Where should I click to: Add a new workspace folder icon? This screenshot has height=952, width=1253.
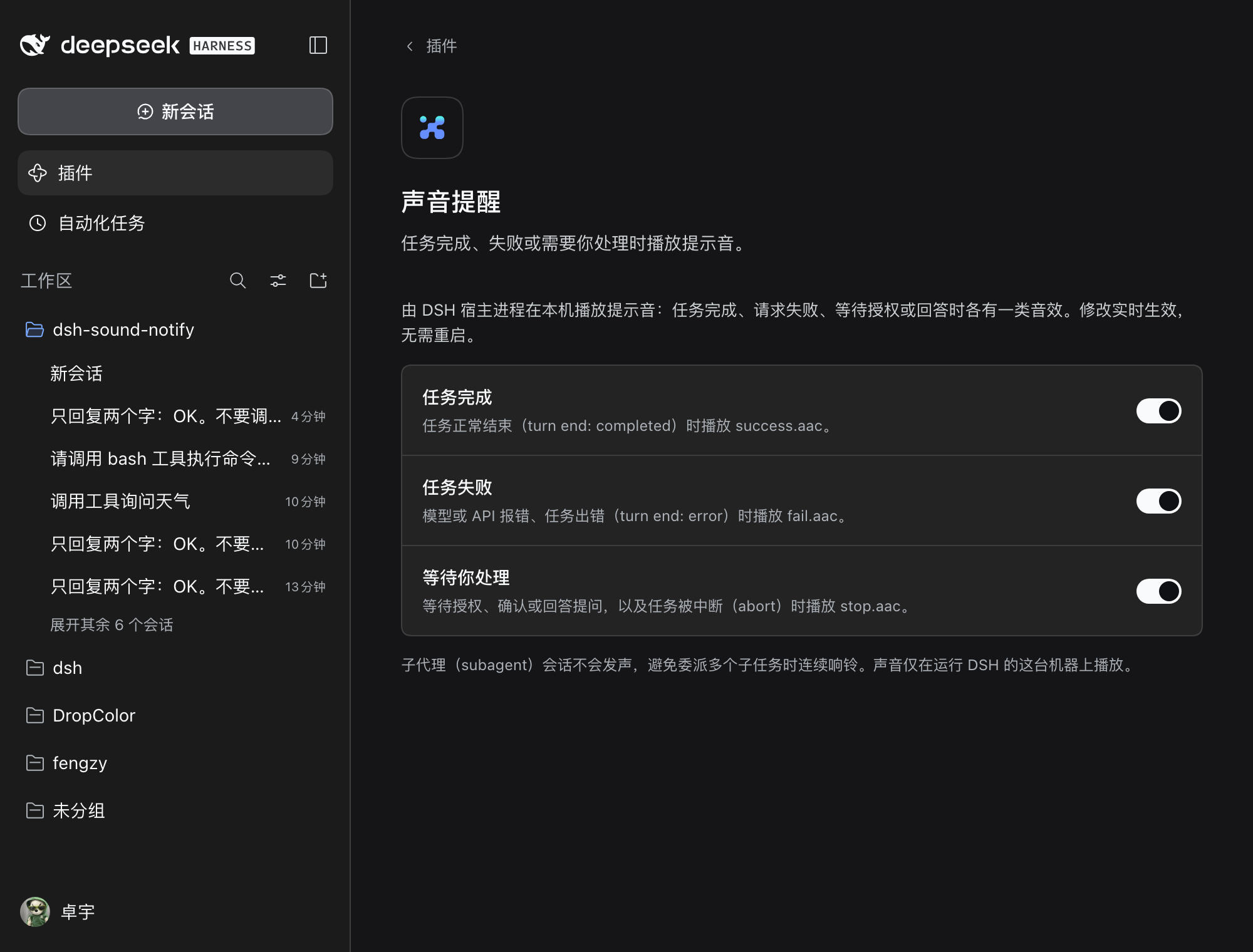click(318, 281)
